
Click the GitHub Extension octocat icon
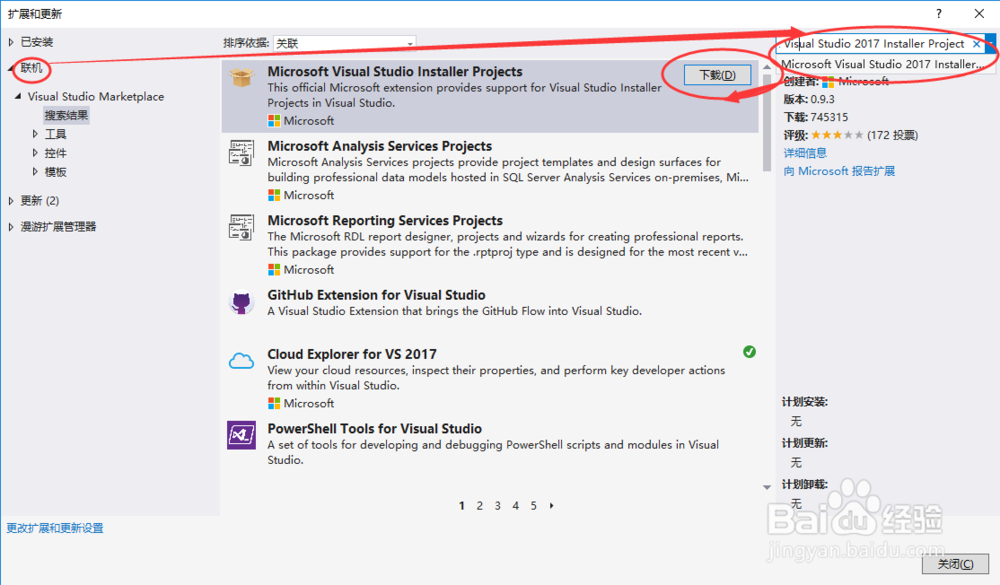tap(241, 302)
